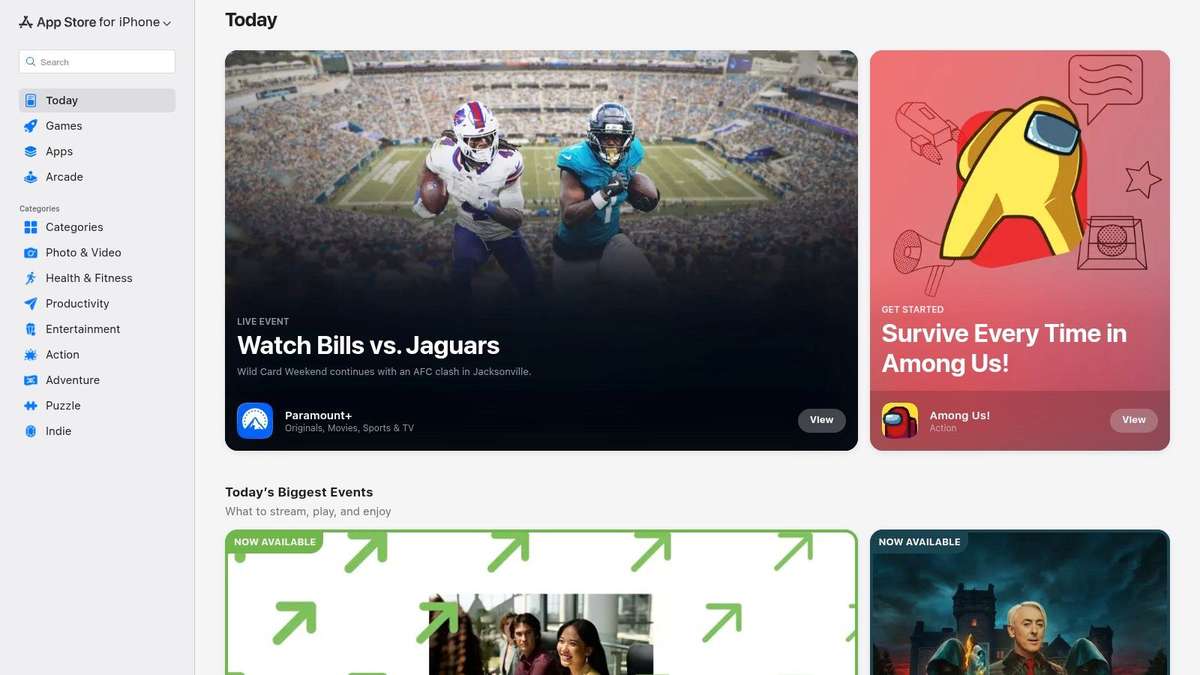Select the Today menu item
1200x675 pixels.
coord(97,100)
